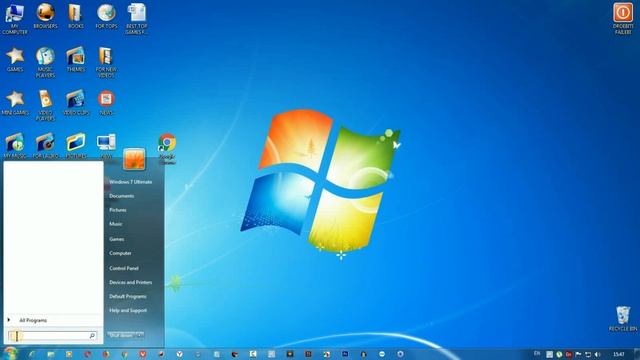
Task: Select the PICTURES folder icon on the desktop
Action: click(76, 146)
